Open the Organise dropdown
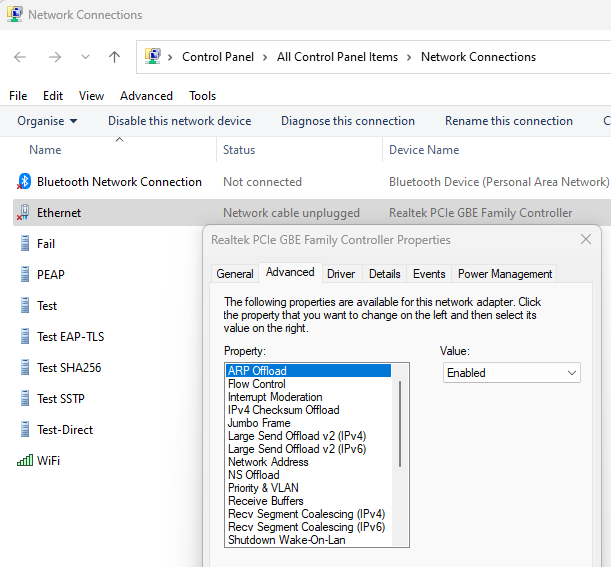Viewport: 611px width, 567px height. (x=47, y=121)
